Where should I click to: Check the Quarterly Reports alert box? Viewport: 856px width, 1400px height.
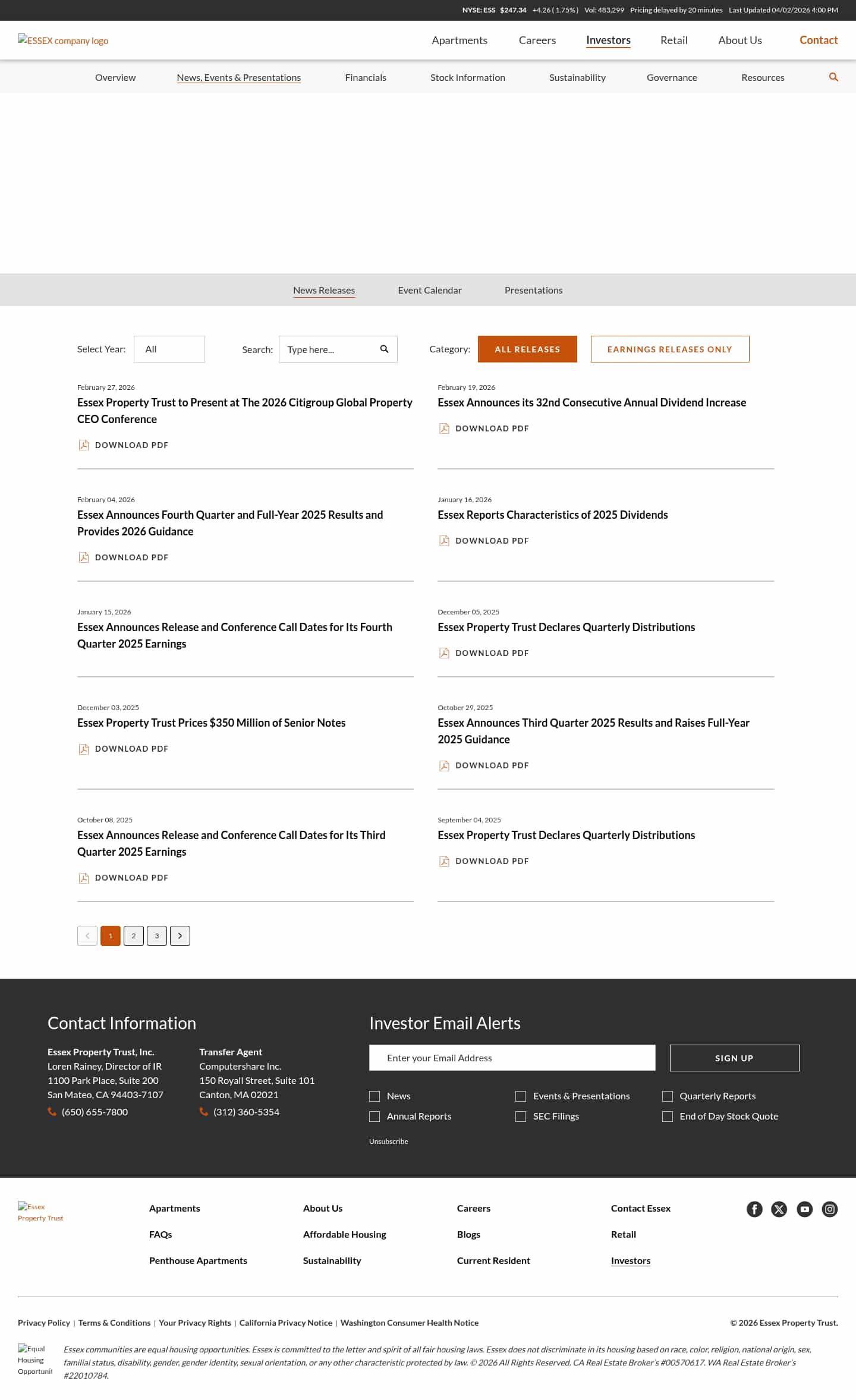[x=668, y=1096]
